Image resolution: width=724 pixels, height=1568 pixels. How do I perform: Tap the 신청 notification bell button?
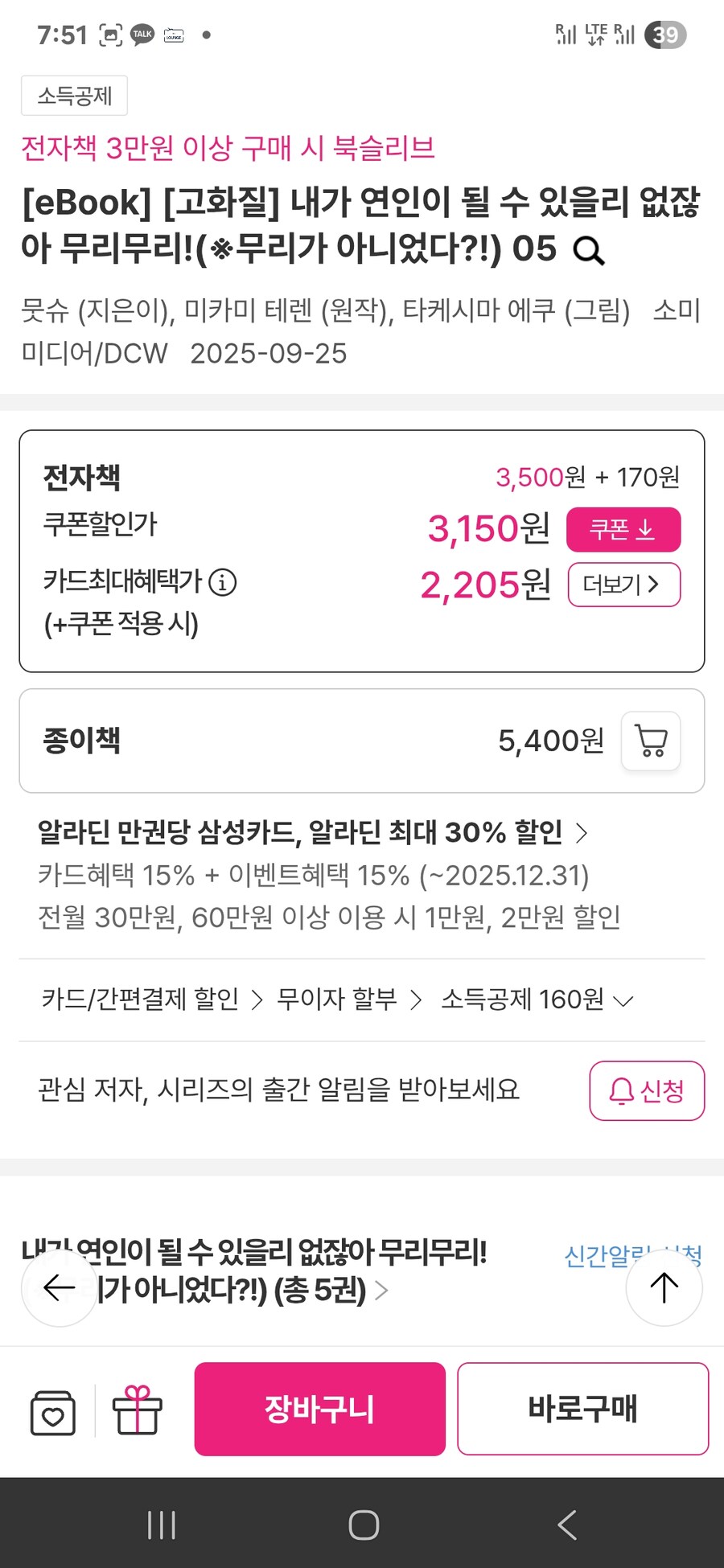pyautogui.click(x=647, y=1090)
